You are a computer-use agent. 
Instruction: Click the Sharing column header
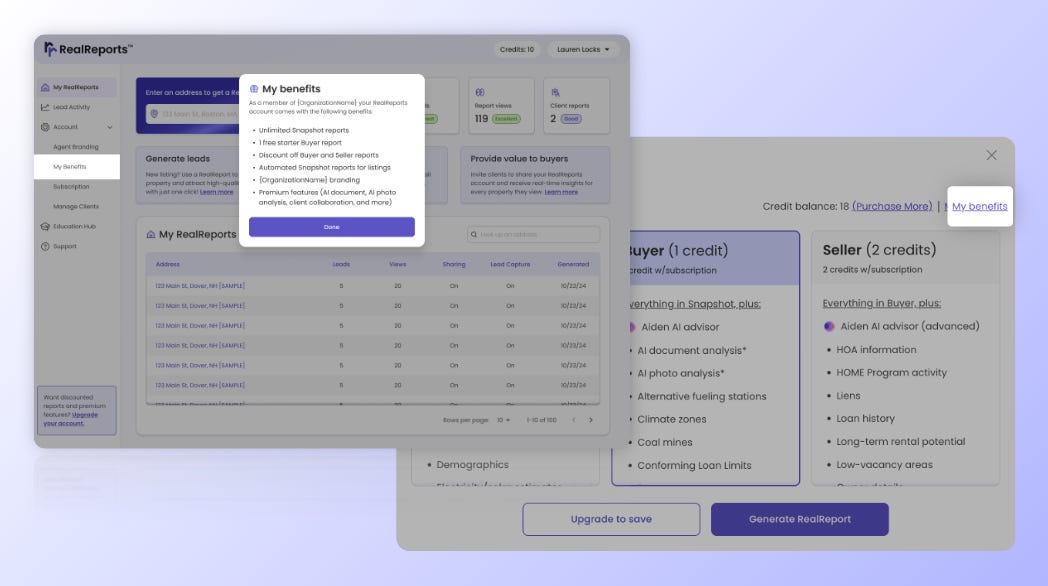454,265
